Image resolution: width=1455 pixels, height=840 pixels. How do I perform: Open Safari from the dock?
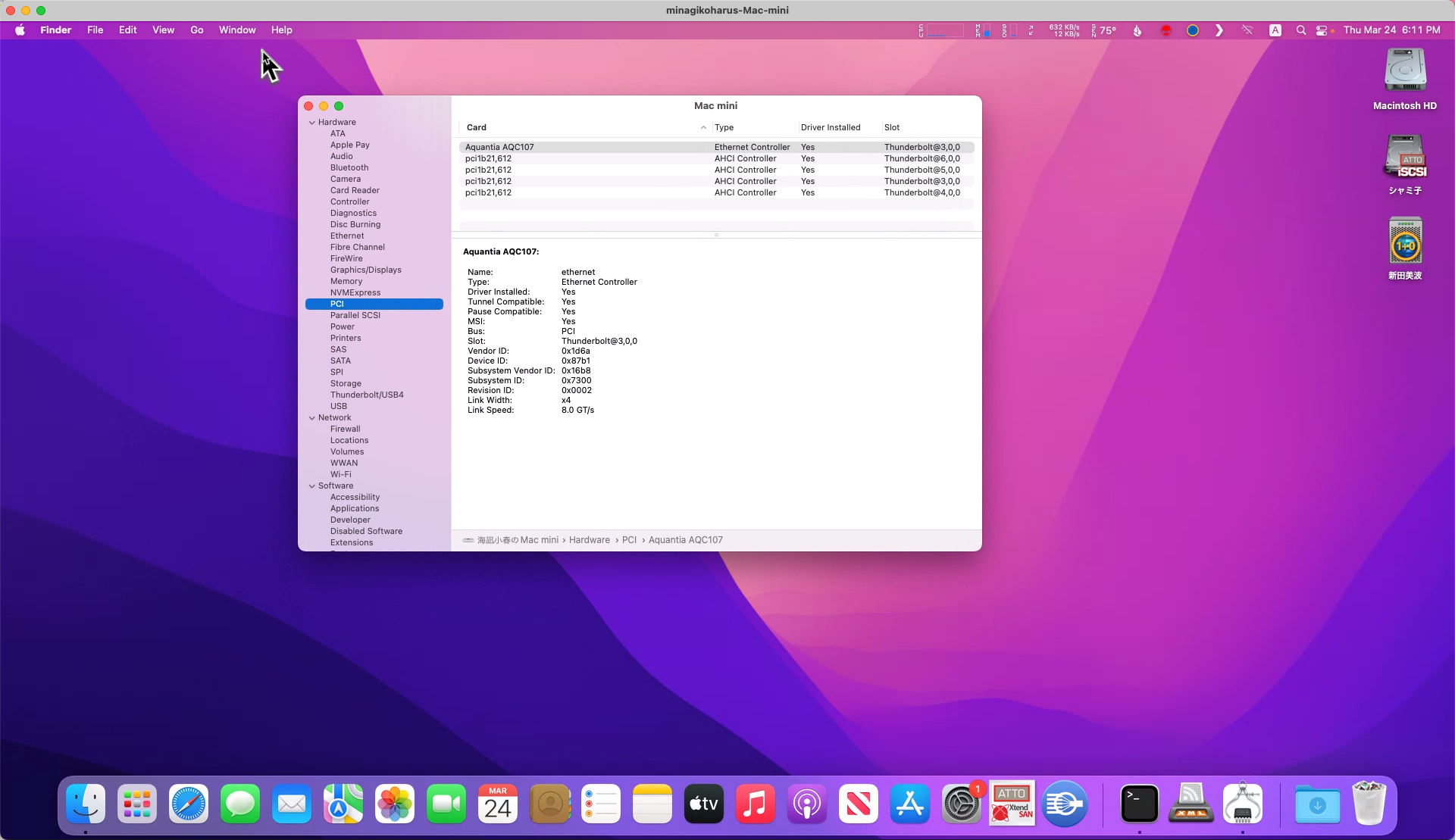pos(189,804)
